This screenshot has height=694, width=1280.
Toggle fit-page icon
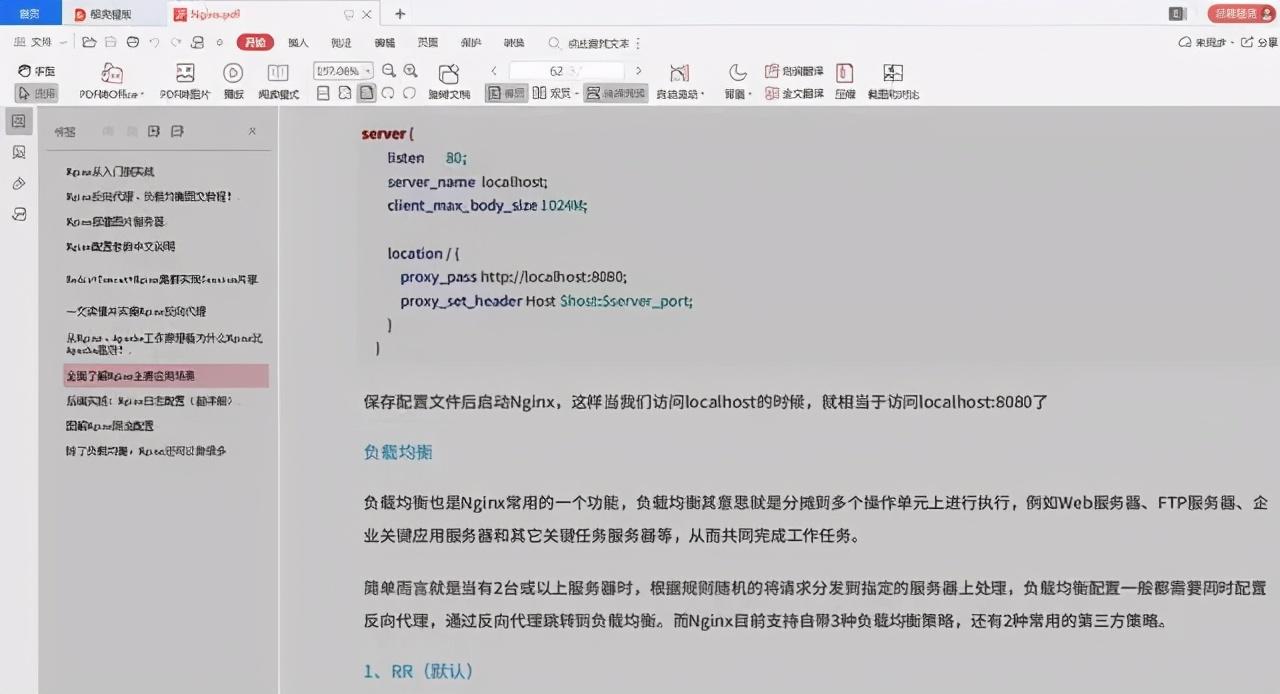tap(344, 93)
